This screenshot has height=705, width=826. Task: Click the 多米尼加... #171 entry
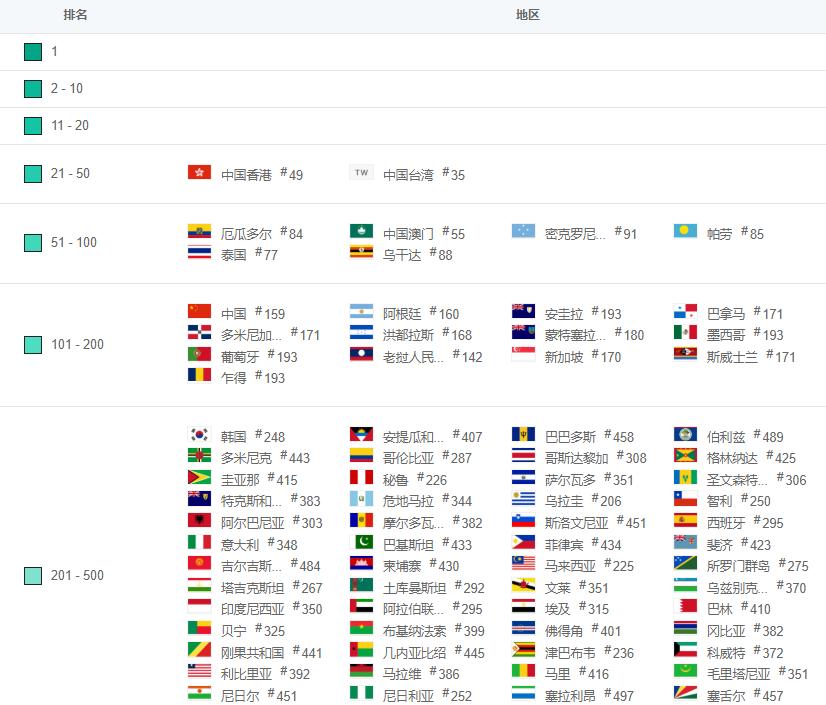254,334
